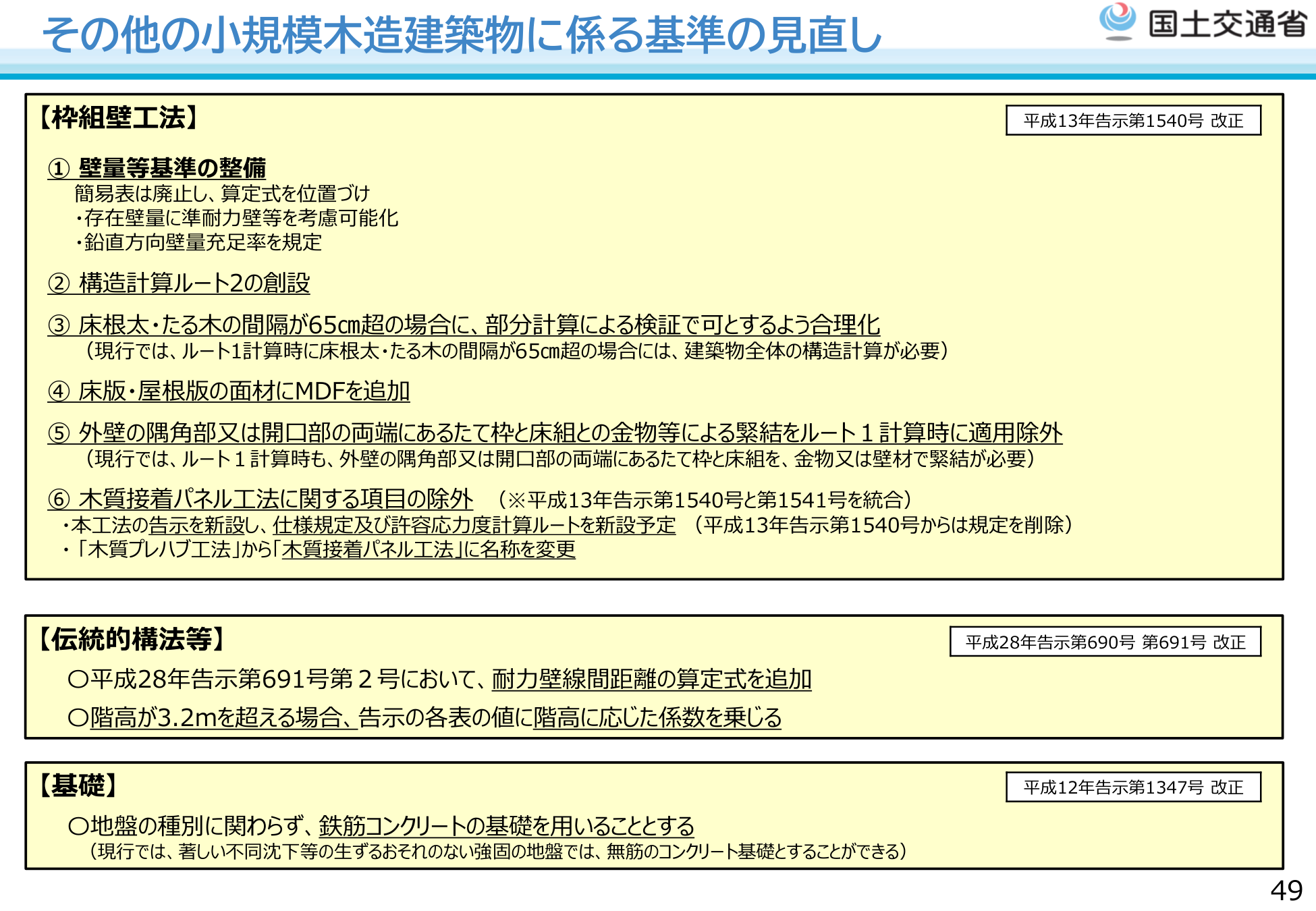This screenshot has height=911, width=1316.
Task: Click the underlined 鉄筋コンクリートの基礎を用いることとする
Action: coord(507,826)
